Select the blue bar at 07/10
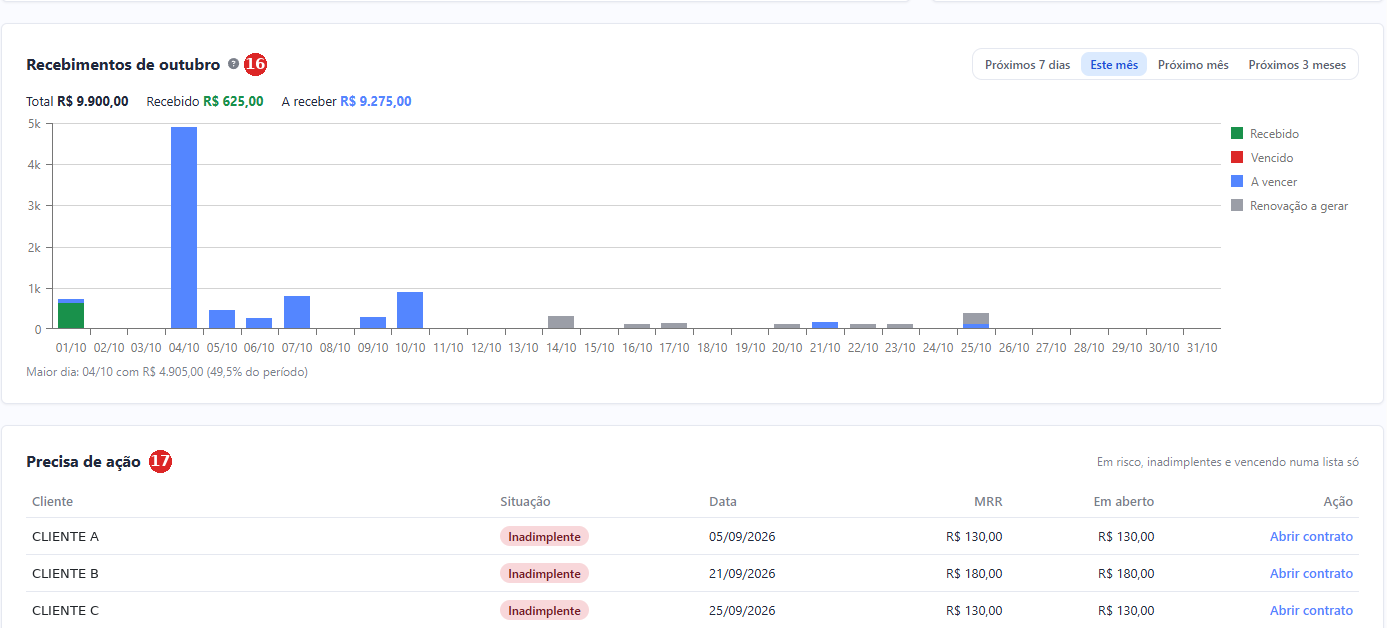The width and height of the screenshot is (1387, 628). [x=297, y=312]
